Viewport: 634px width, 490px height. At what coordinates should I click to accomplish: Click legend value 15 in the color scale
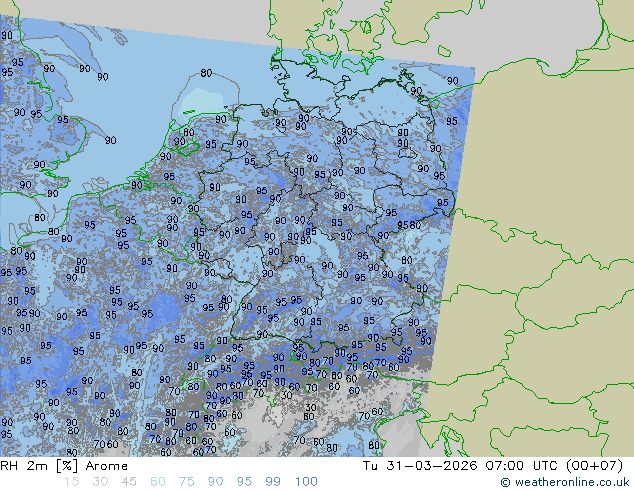[71, 482]
